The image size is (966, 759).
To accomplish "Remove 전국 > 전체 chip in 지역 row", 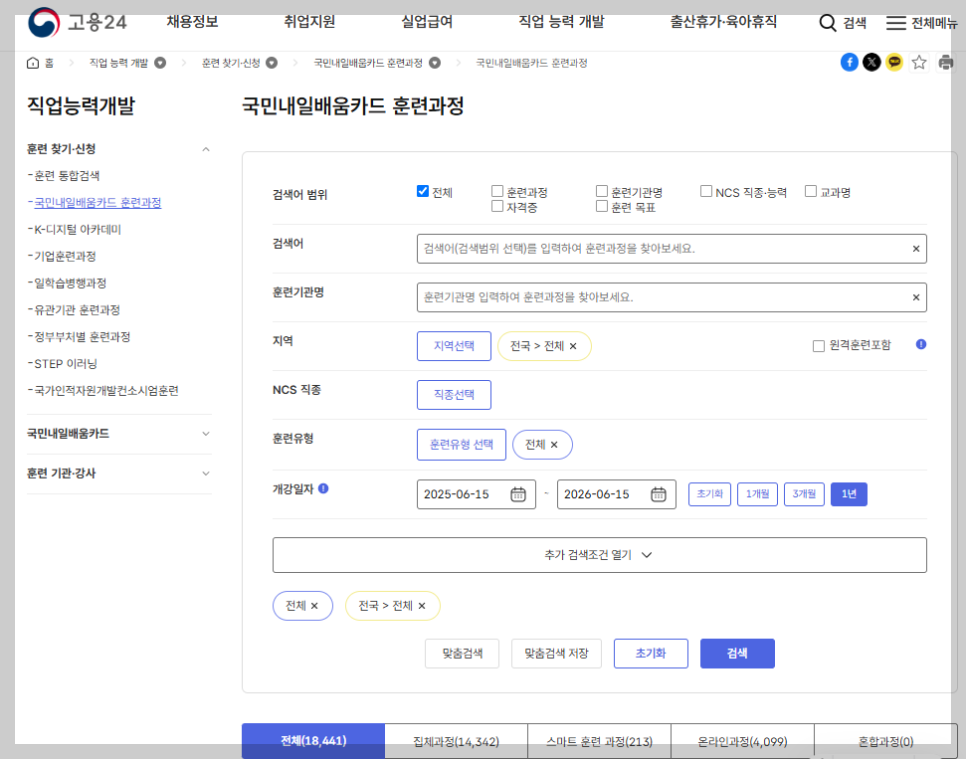I will click(x=573, y=346).
